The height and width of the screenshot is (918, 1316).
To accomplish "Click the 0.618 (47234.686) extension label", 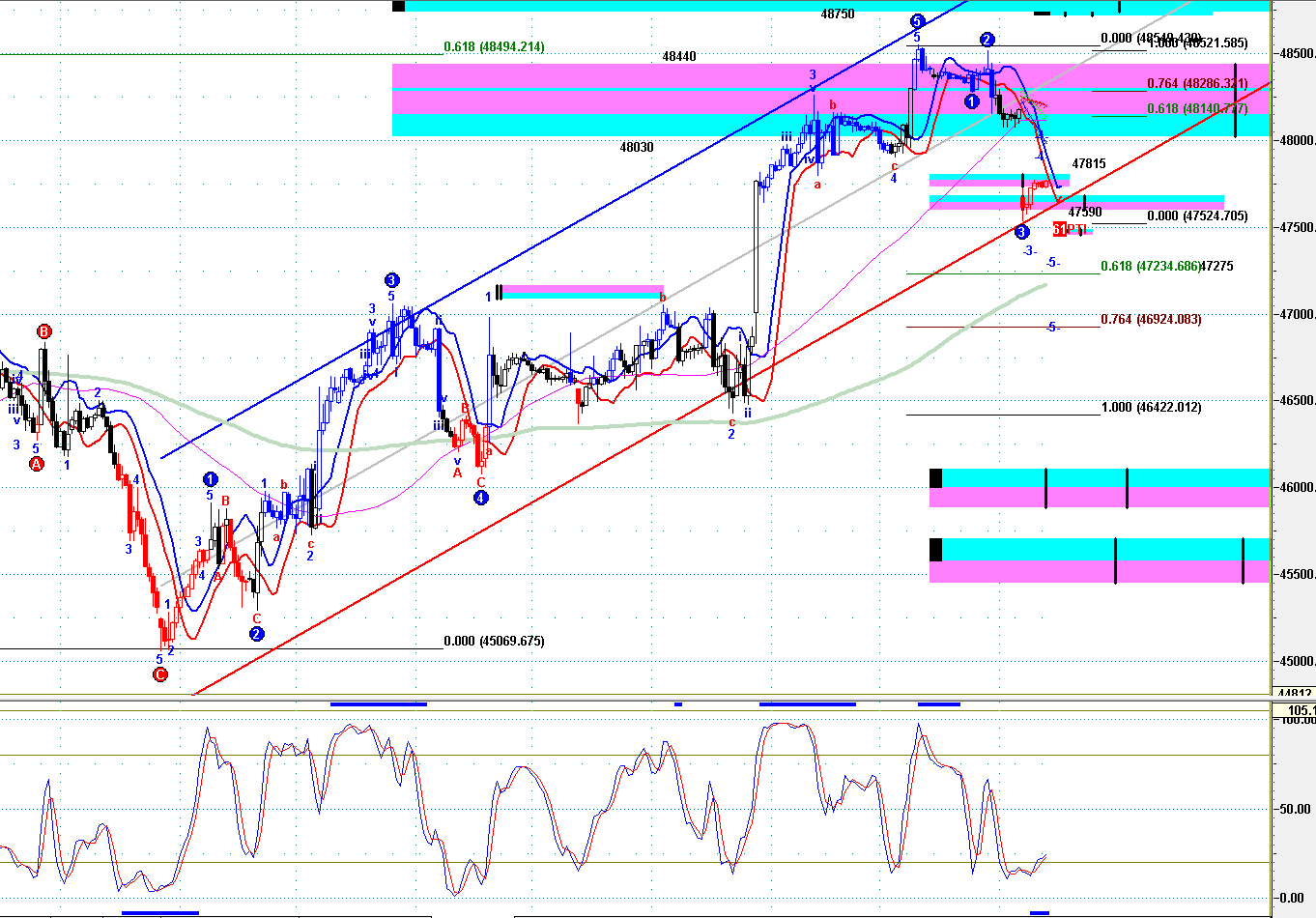I will click(1150, 266).
